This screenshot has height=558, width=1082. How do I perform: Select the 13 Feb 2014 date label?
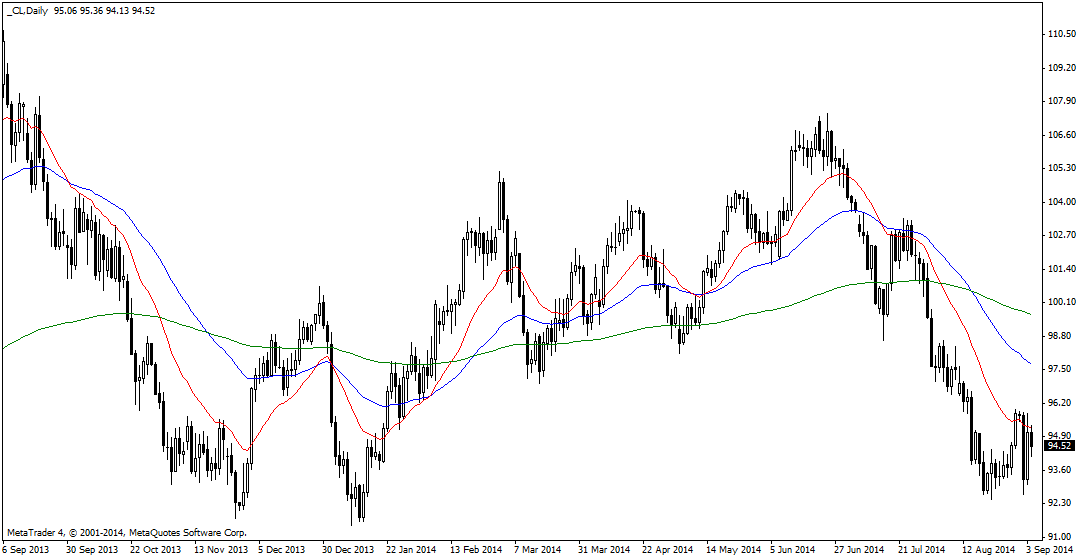pos(475,550)
